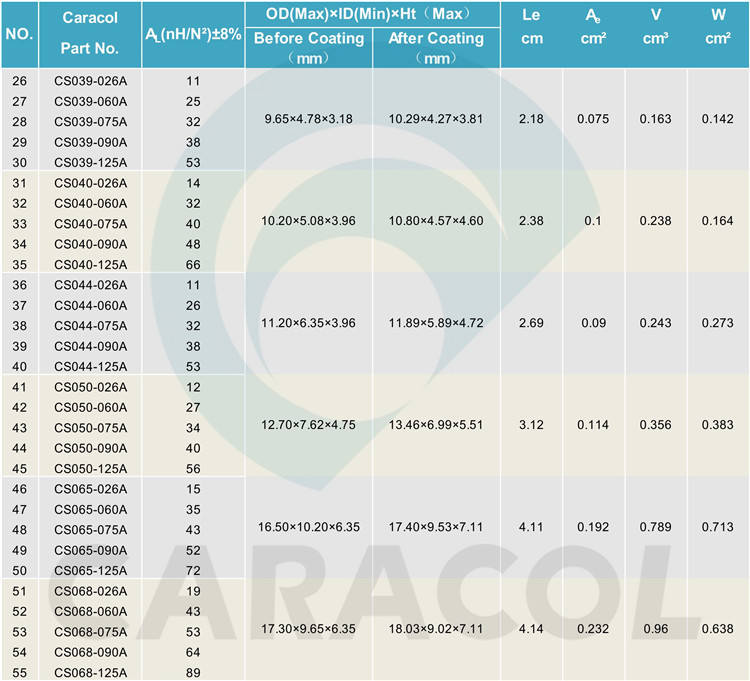The width and height of the screenshot is (750, 681).
Task: Click CS039-125A in the part list
Action: 90,163
